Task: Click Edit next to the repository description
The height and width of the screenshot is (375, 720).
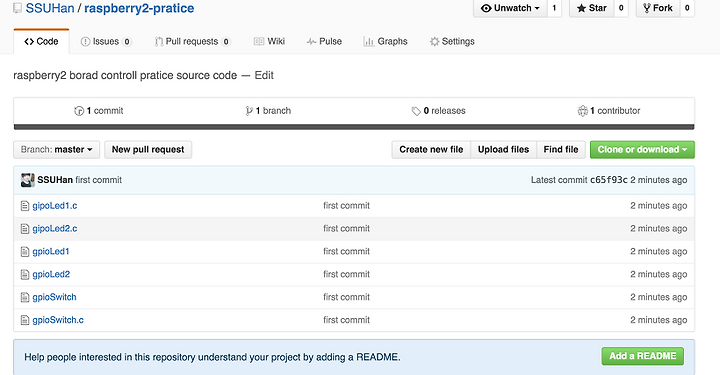Action: 264,75
